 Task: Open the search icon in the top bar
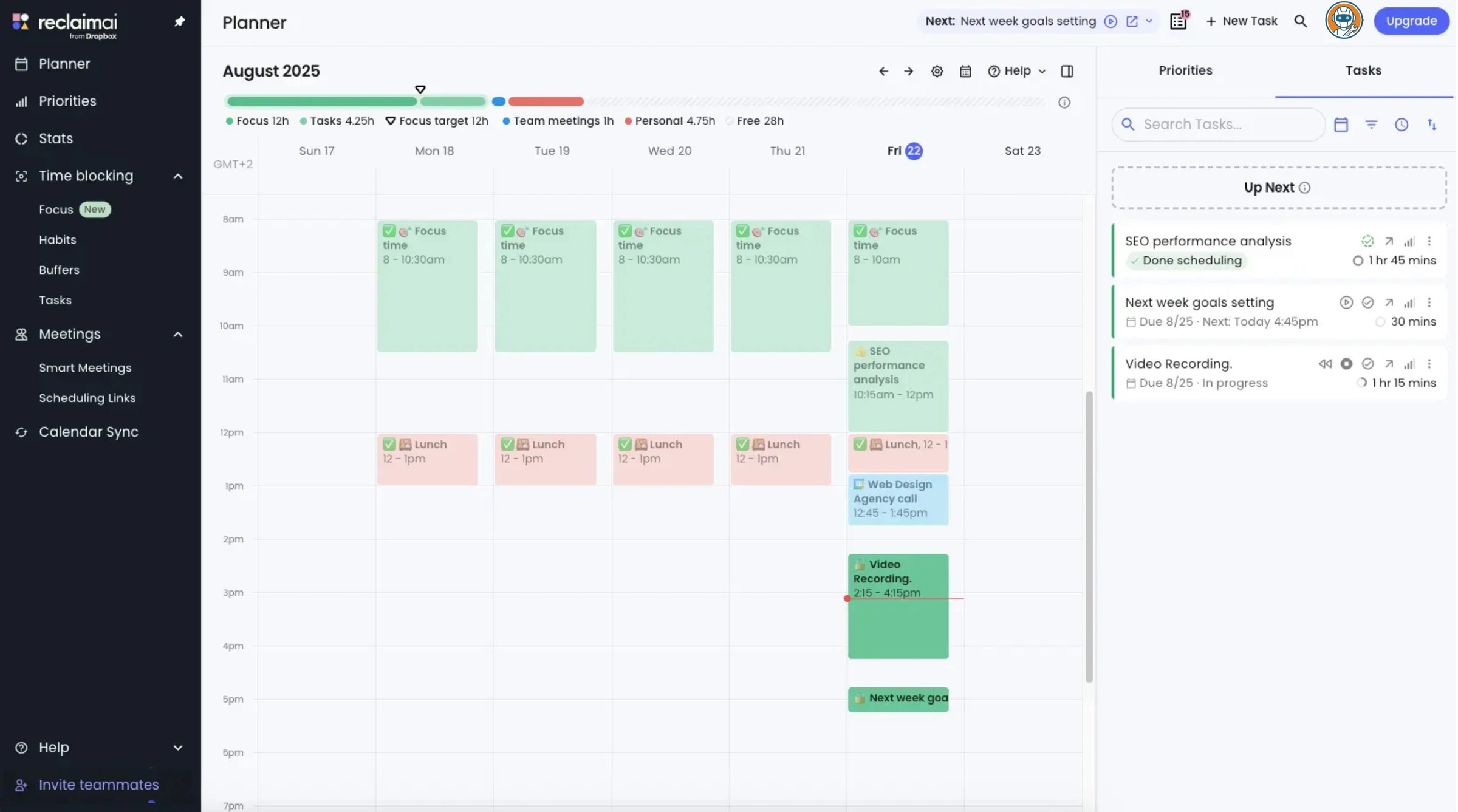[x=1301, y=21]
